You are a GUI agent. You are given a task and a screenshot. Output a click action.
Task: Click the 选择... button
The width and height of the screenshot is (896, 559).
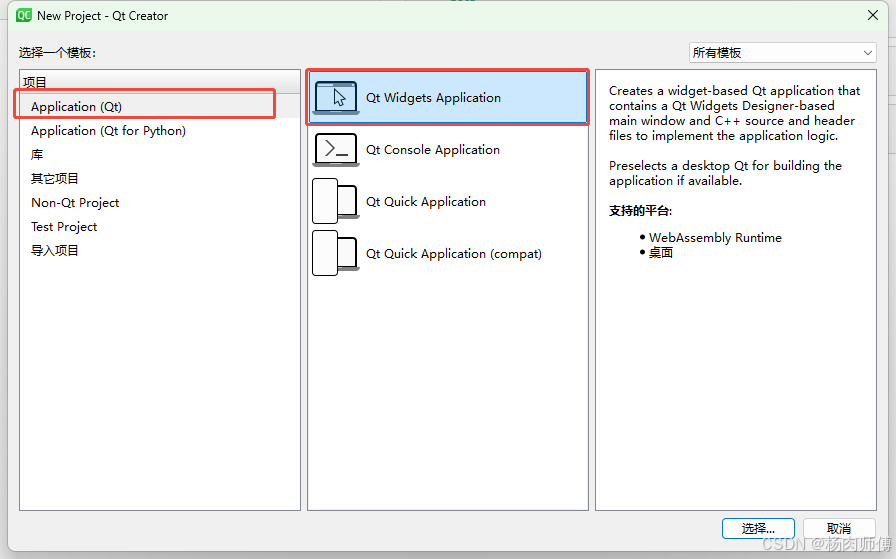click(x=758, y=528)
